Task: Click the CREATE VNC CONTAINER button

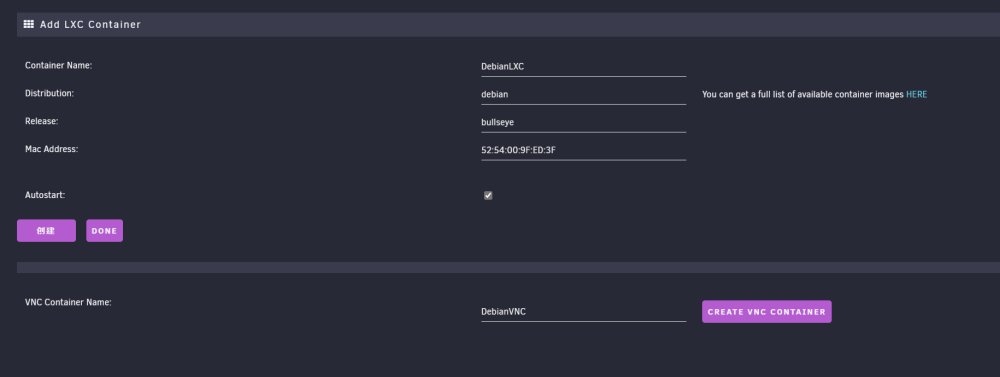Action: coord(767,312)
